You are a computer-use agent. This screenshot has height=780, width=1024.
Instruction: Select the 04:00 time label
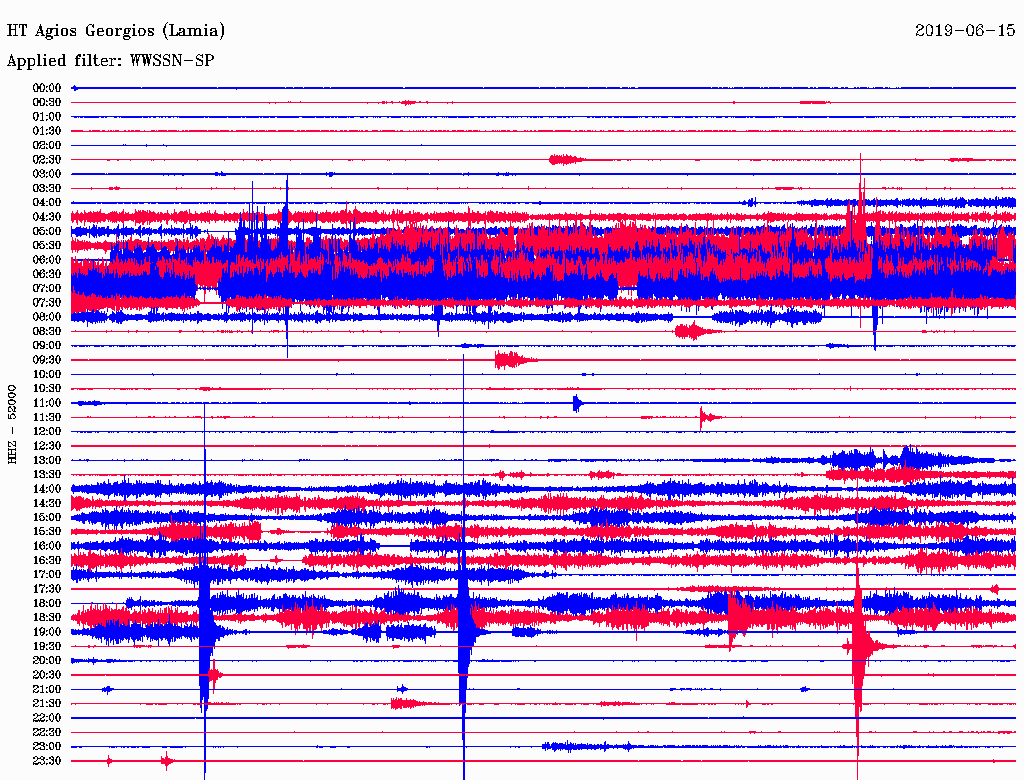[47, 203]
